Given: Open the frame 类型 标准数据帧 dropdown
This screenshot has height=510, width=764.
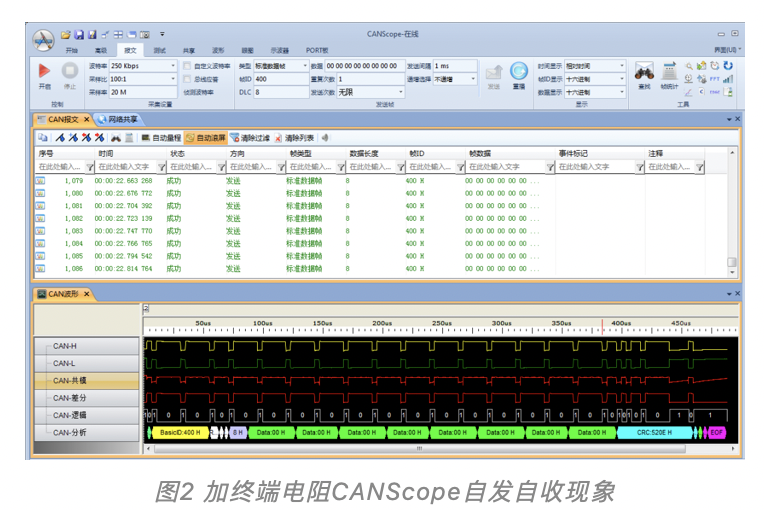Looking at the screenshot, I should click(305, 66).
